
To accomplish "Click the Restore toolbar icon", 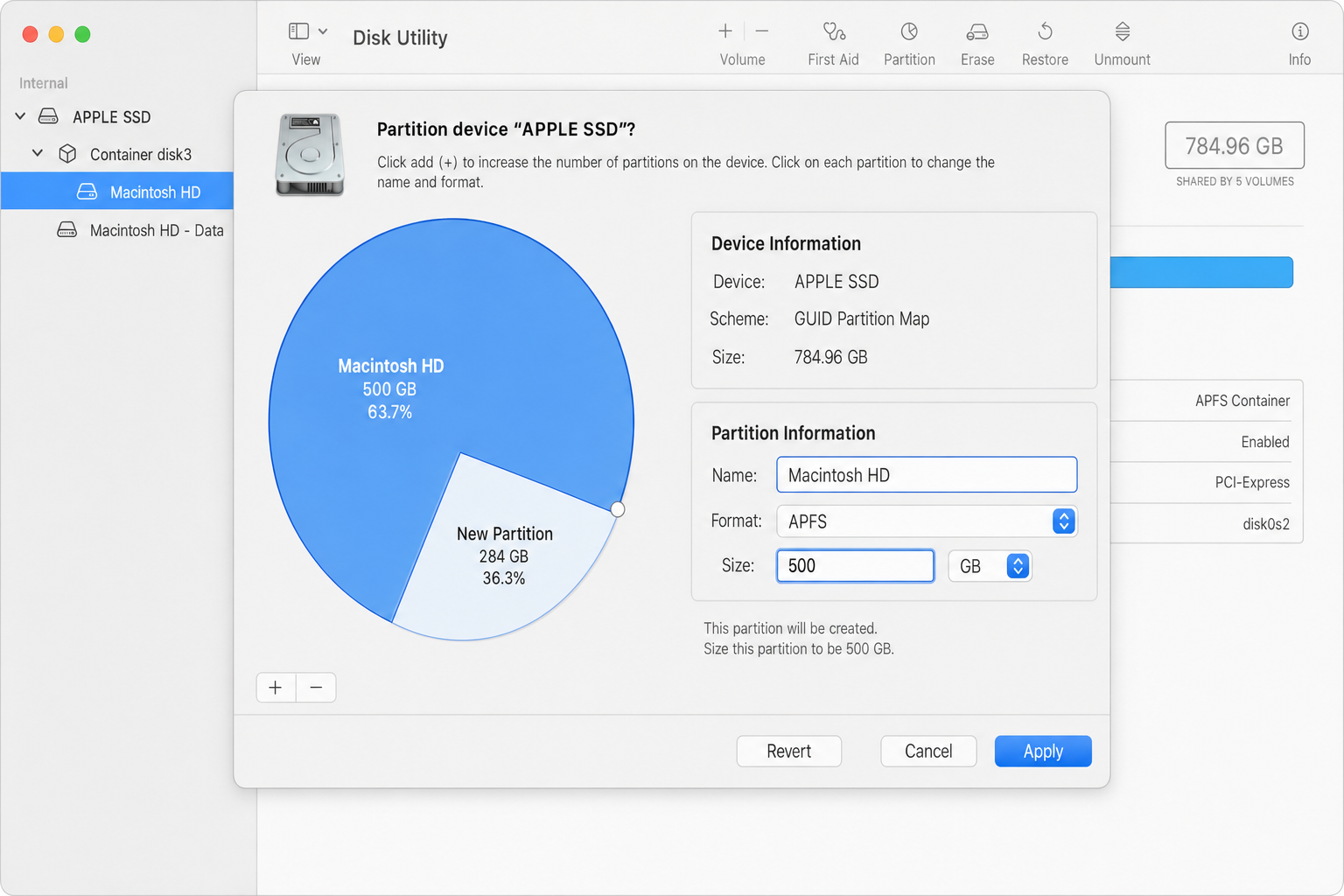I will (1045, 32).
